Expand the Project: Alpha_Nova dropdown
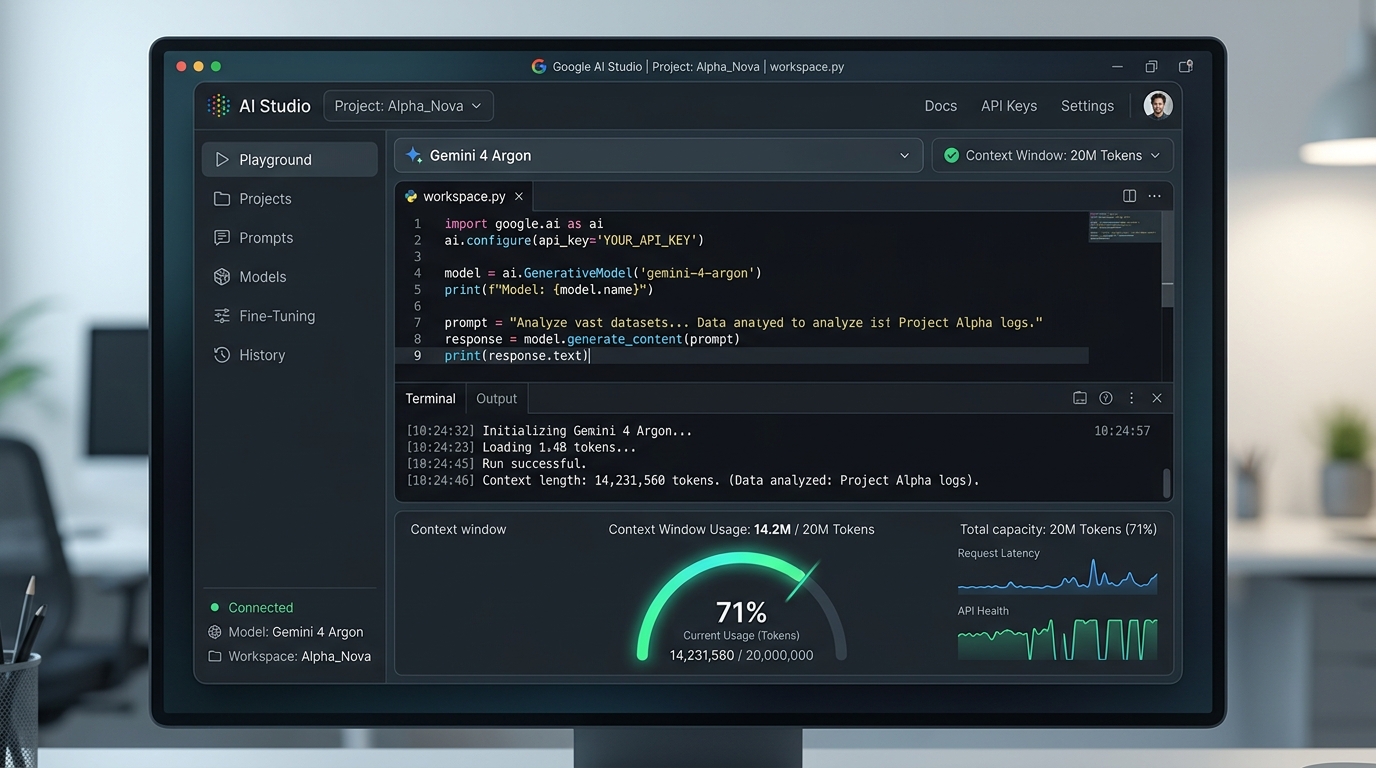1376x768 pixels. 408,106
